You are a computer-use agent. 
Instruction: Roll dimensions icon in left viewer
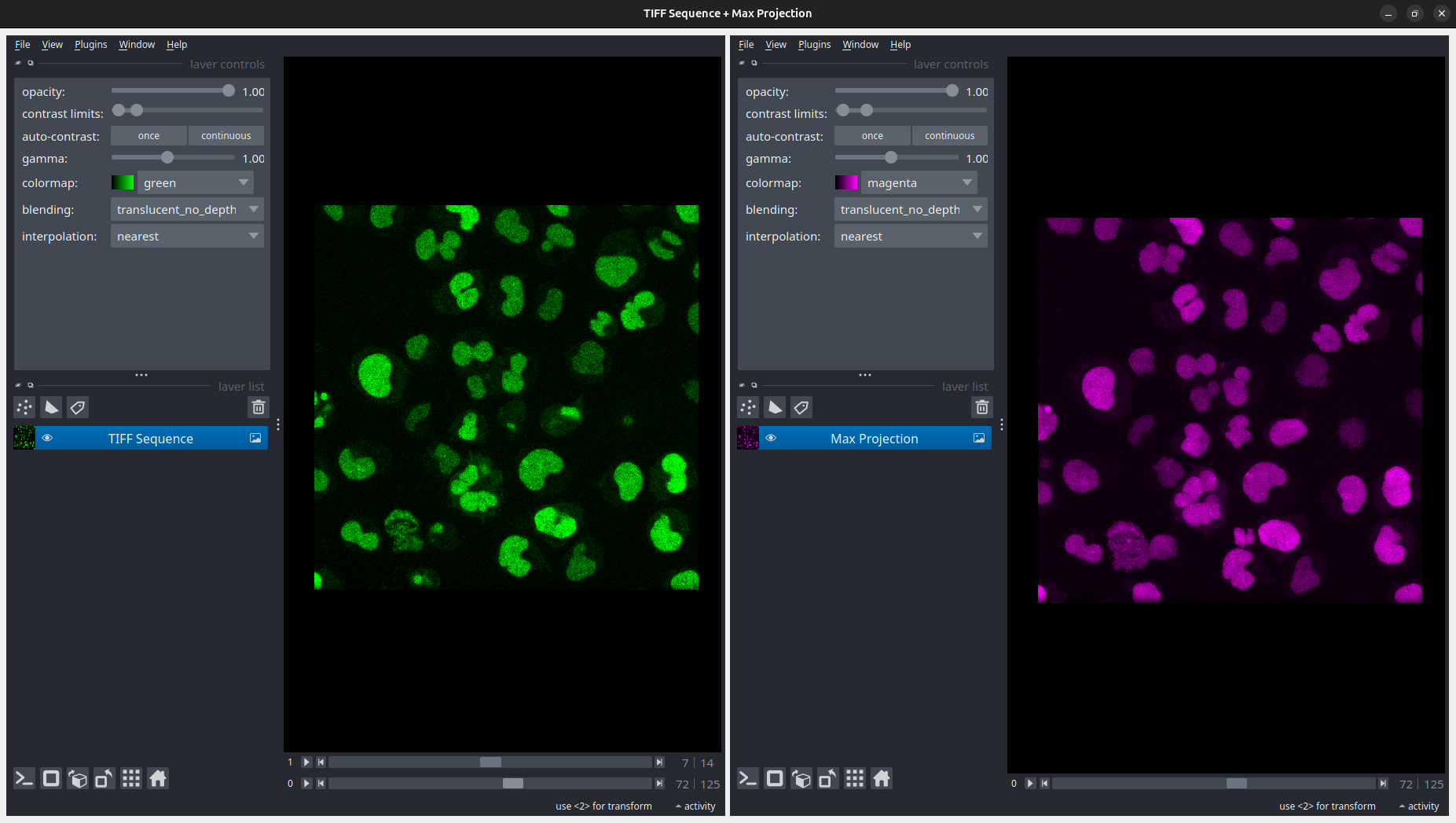click(78, 778)
